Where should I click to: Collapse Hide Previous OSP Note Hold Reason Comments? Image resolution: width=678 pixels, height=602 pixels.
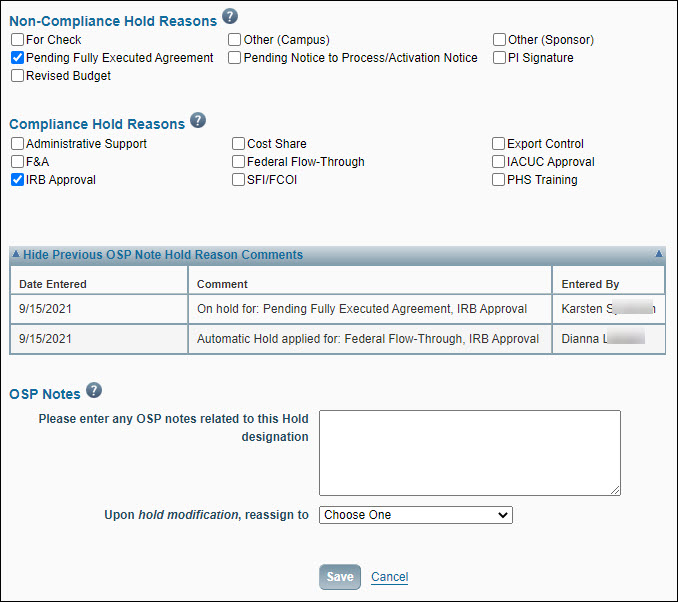point(162,255)
